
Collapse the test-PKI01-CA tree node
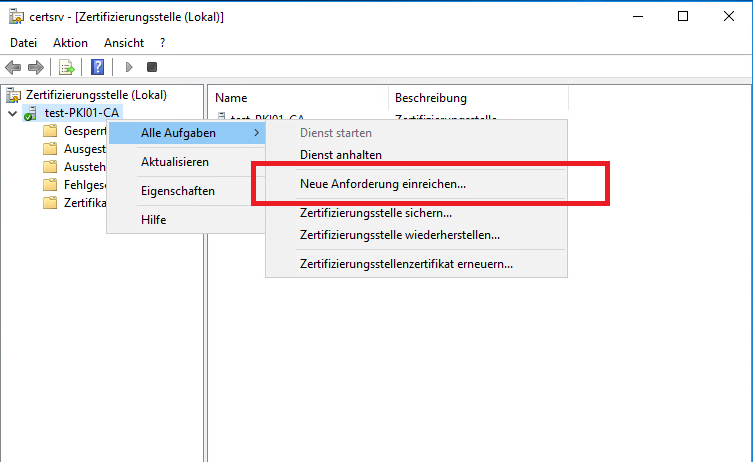coord(12,113)
